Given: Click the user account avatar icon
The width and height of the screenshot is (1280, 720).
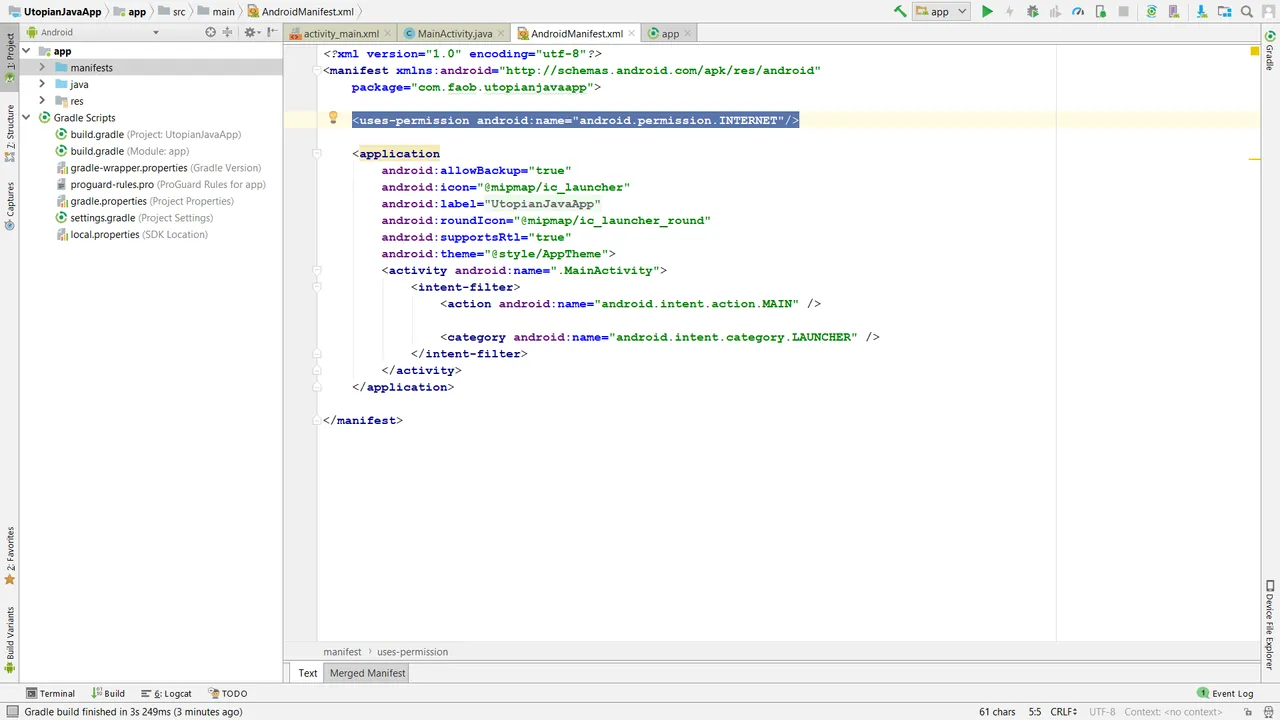Looking at the screenshot, I should tap(1268, 12).
